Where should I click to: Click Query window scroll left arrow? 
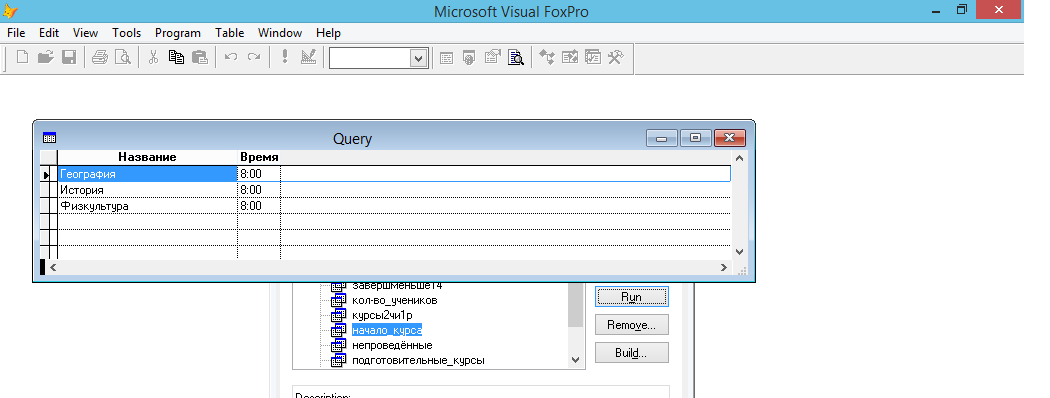click(54, 267)
